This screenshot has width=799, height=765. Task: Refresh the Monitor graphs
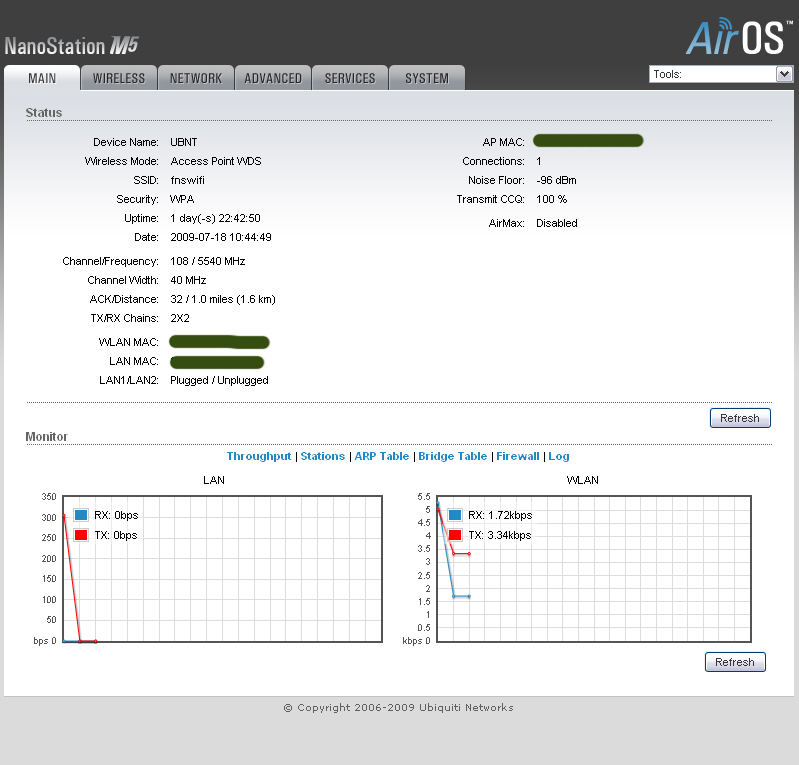[735, 662]
